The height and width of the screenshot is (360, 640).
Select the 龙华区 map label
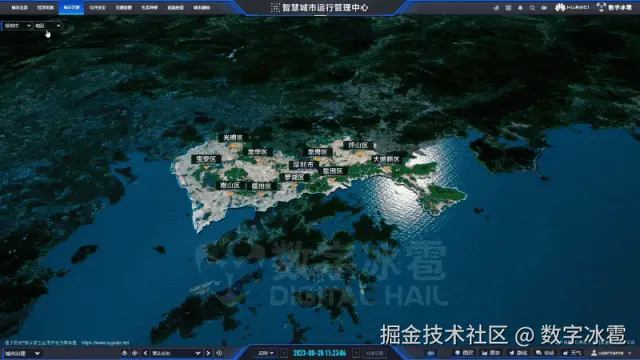(257, 152)
